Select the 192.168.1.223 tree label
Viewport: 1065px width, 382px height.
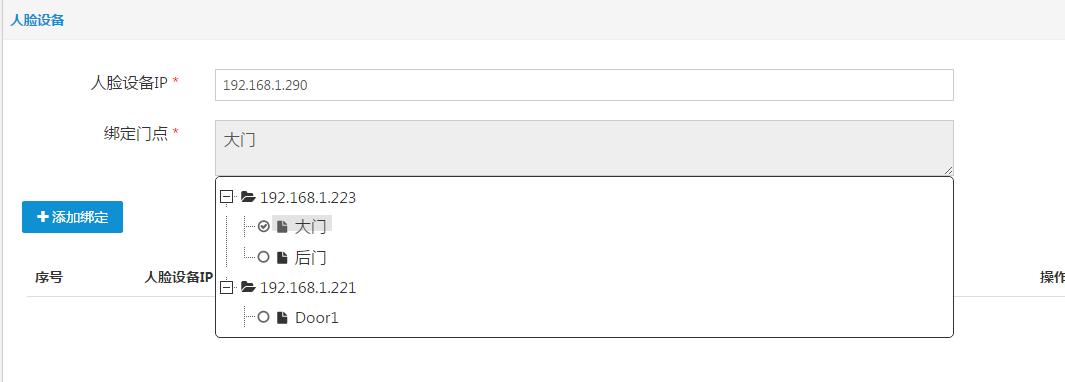308,198
